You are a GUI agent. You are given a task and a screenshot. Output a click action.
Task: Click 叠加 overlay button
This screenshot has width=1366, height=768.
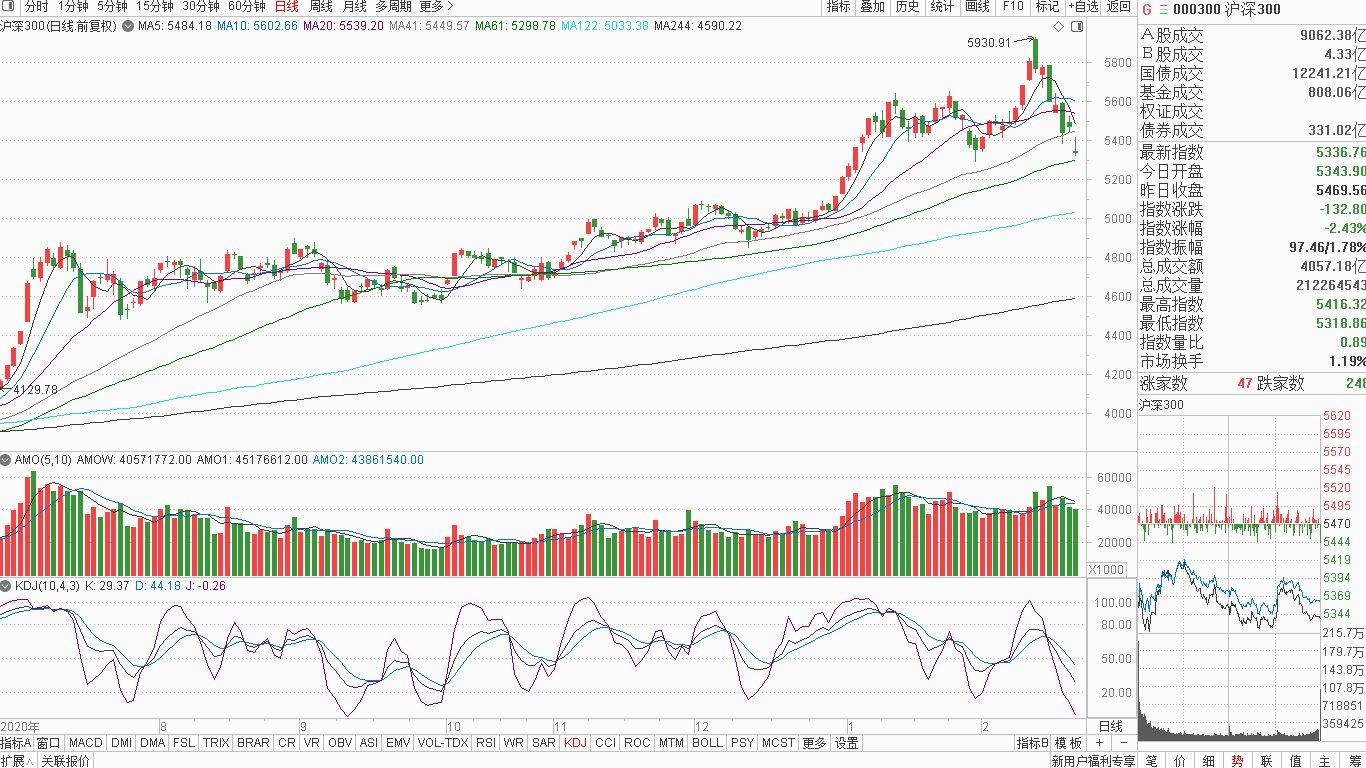coord(872,7)
